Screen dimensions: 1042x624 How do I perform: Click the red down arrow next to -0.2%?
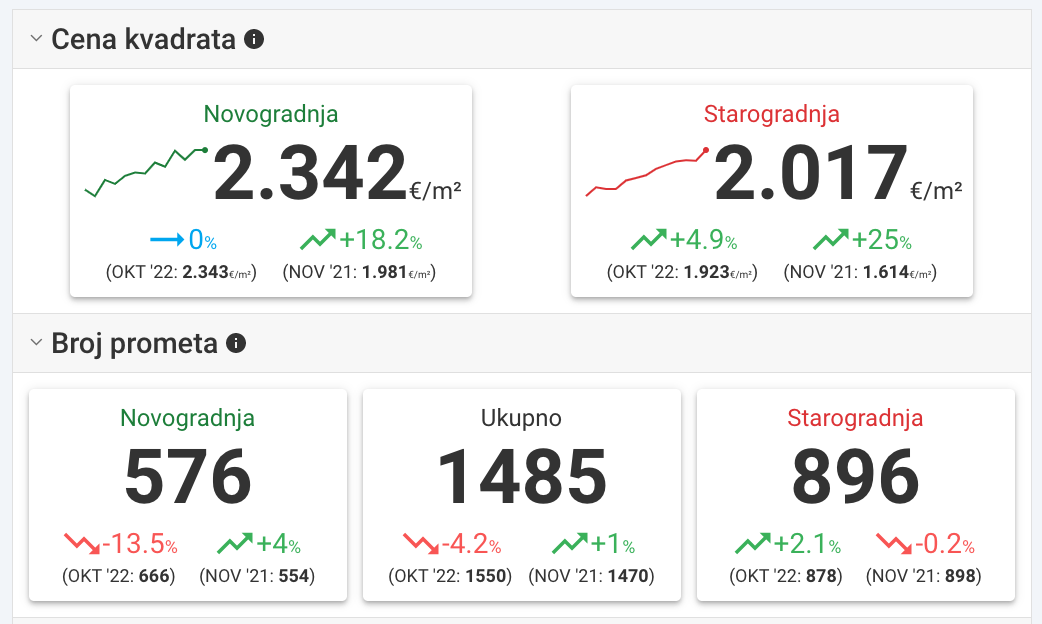pos(894,545)
